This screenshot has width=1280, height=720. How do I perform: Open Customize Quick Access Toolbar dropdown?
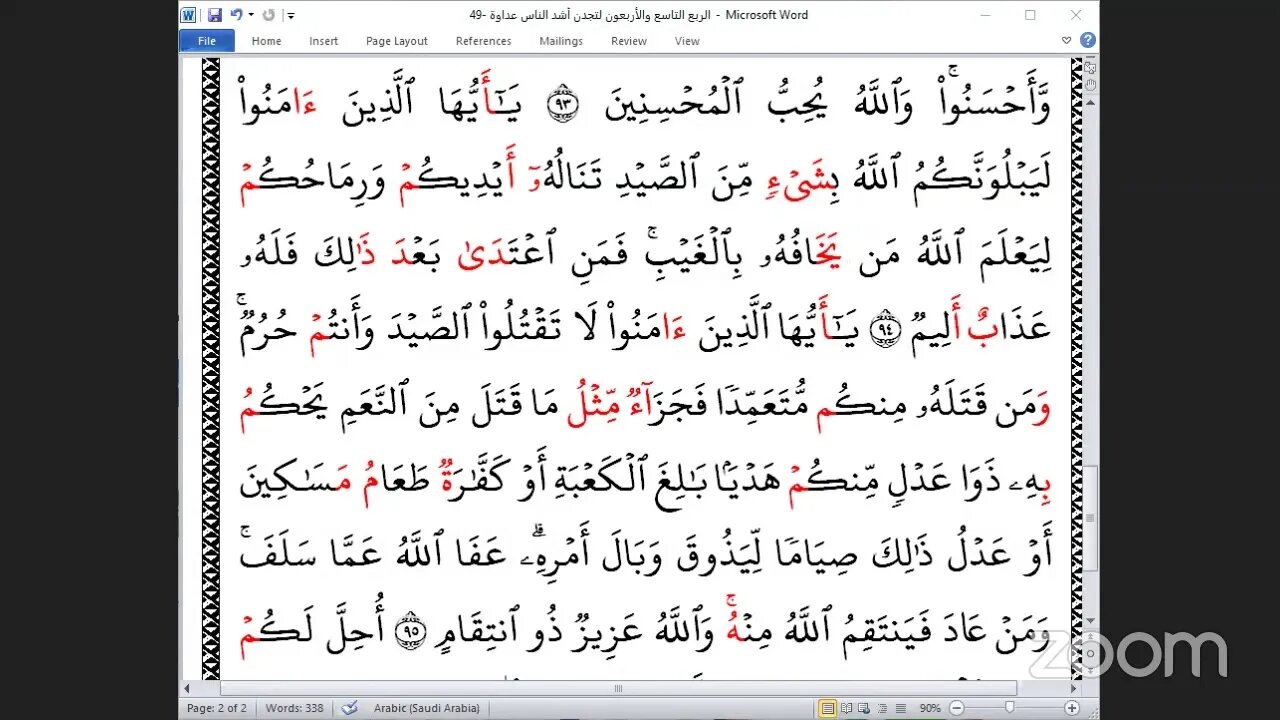[x=290, y=15]
